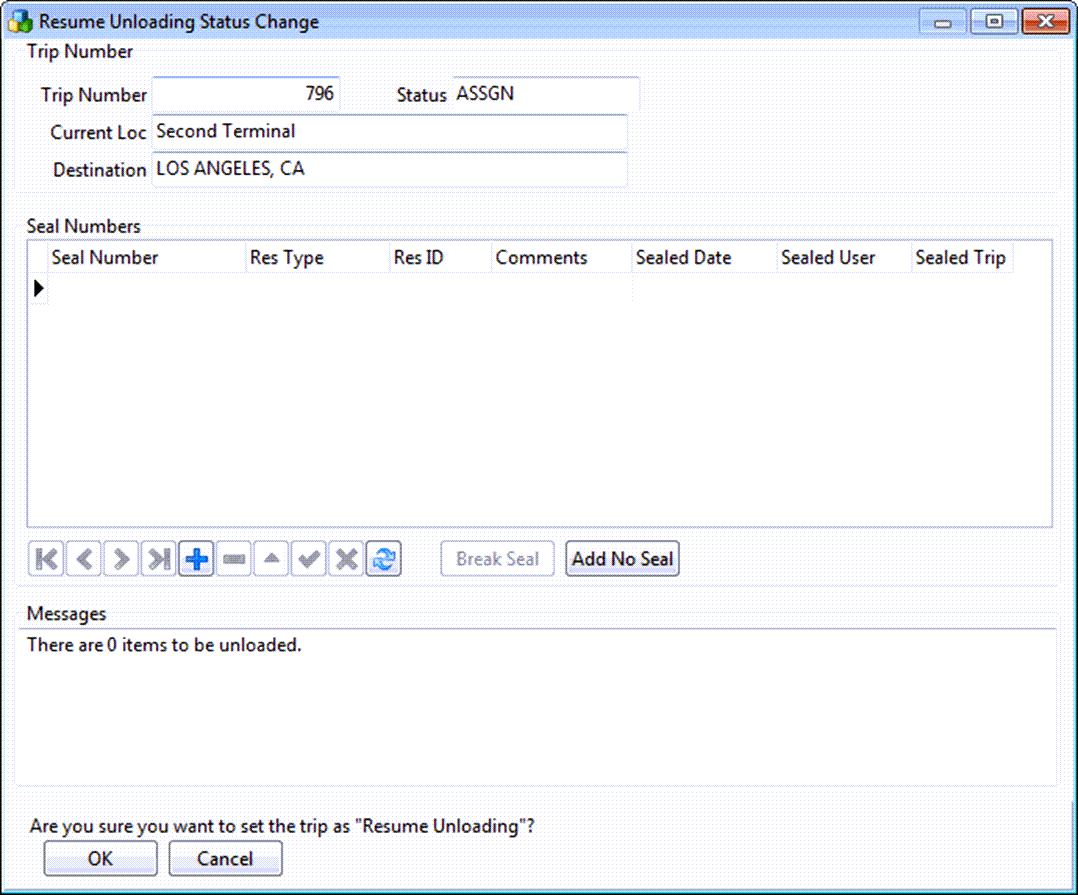Screen dimensions: 1078x895
Task: Click the application icon in title bar
Action: (20, 21)
